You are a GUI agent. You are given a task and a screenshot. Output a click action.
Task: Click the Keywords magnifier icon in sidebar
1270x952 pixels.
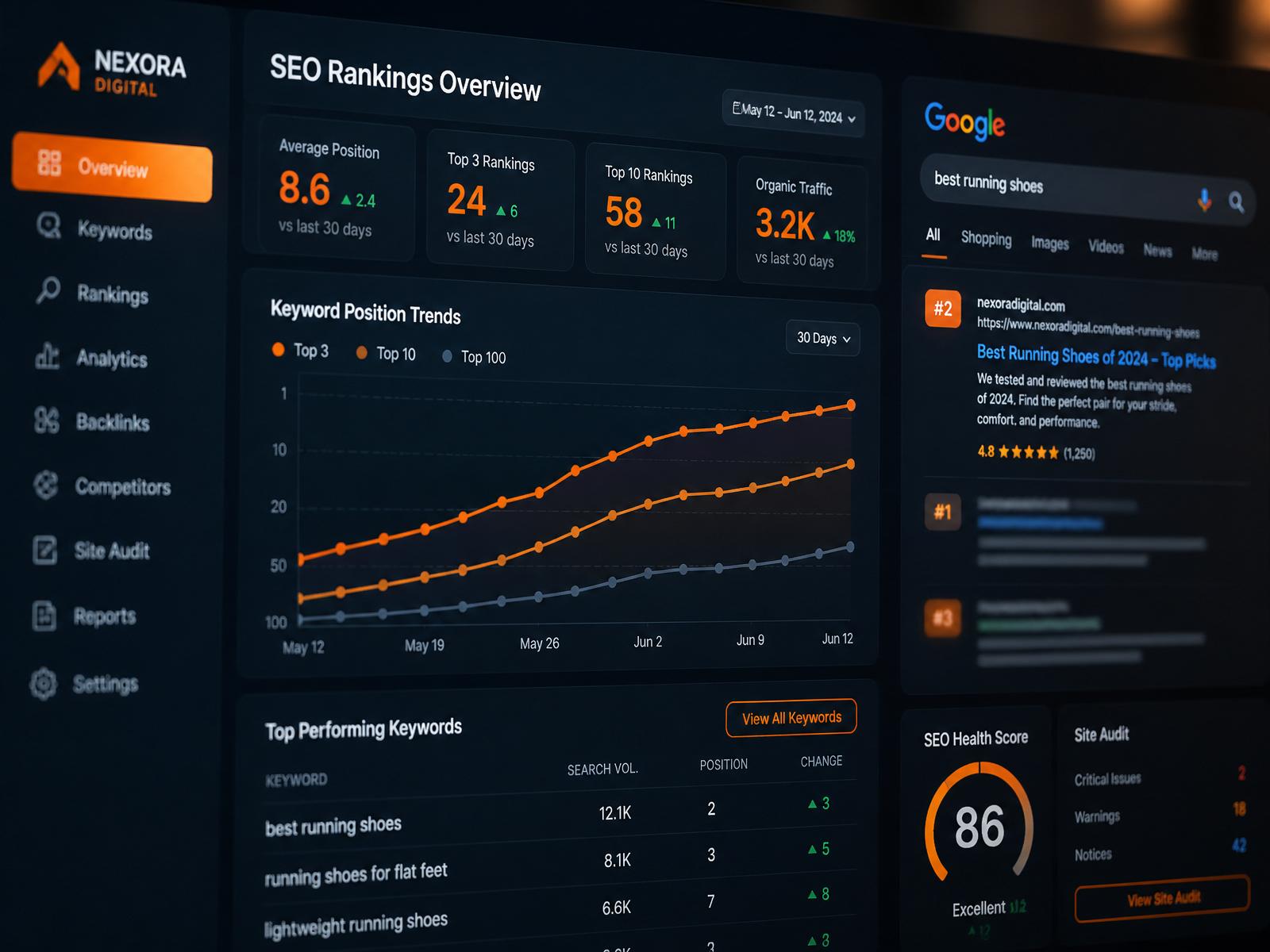(48, 226)
